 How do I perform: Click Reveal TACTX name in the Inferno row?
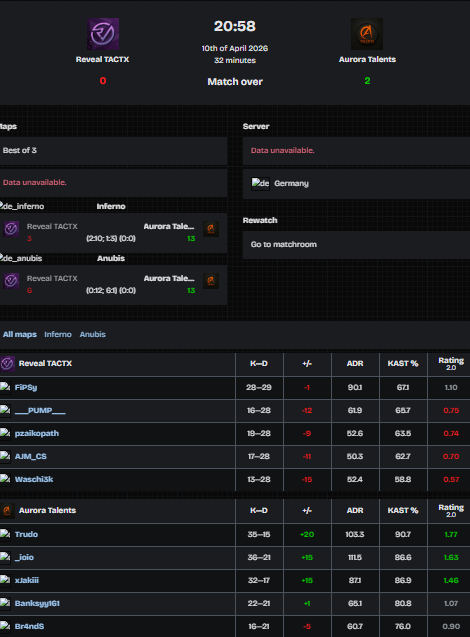[x=52, y=226]
